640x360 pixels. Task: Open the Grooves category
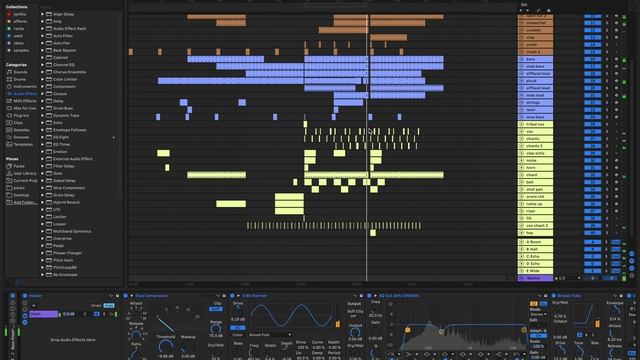(18, 137)
